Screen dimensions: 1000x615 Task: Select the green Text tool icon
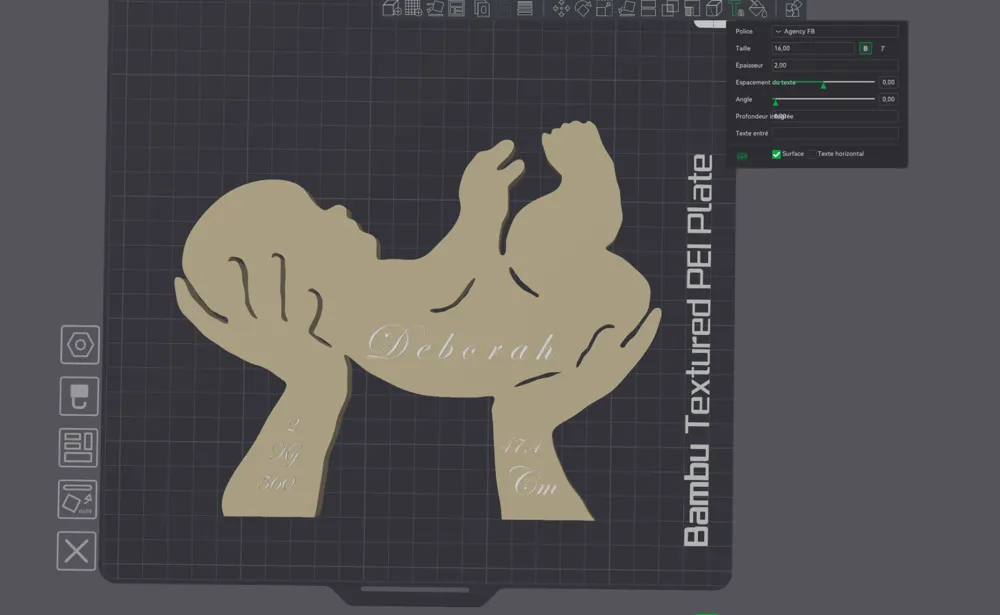coord(736,11)
